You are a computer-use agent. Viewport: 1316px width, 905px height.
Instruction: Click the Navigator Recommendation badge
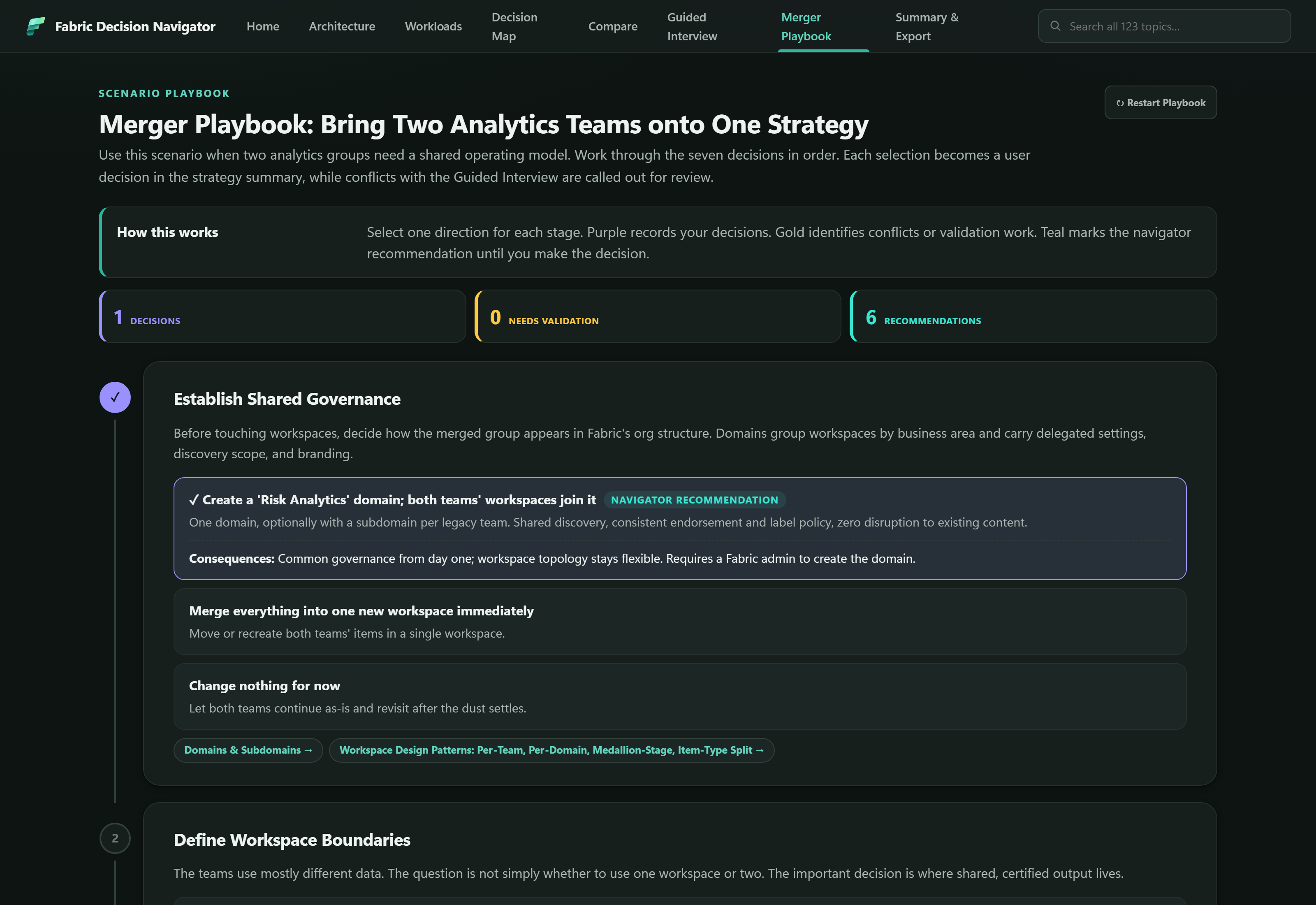pyautogui.click(x=694, y=499)
